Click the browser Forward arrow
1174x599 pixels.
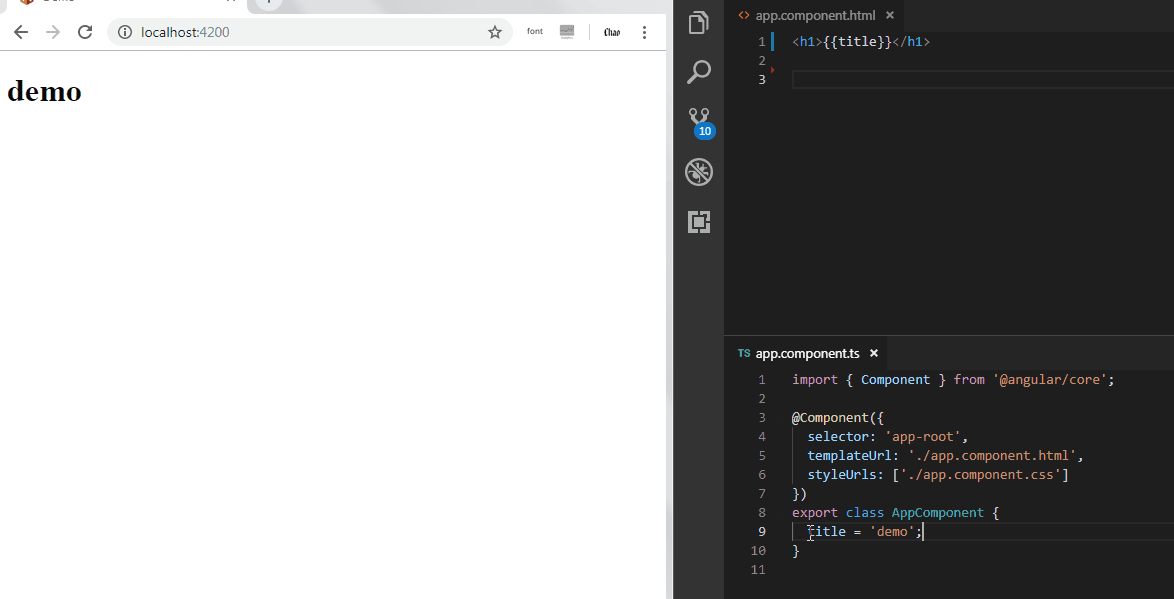pyautogui.click(x=53, y=32)
